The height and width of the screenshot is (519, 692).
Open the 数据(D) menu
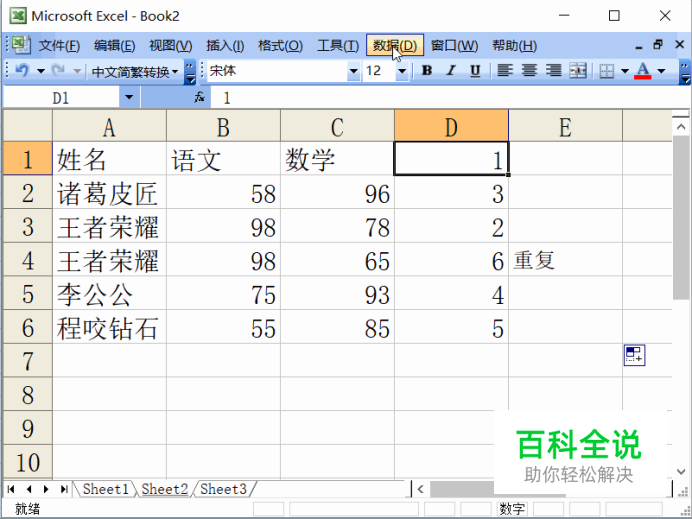pyautogui.click(x=395, y=45)
